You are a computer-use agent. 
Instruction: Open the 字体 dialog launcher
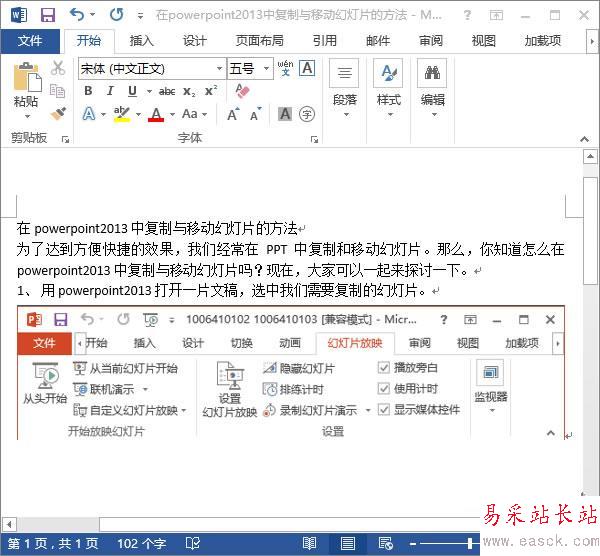[x=315, y=140]
